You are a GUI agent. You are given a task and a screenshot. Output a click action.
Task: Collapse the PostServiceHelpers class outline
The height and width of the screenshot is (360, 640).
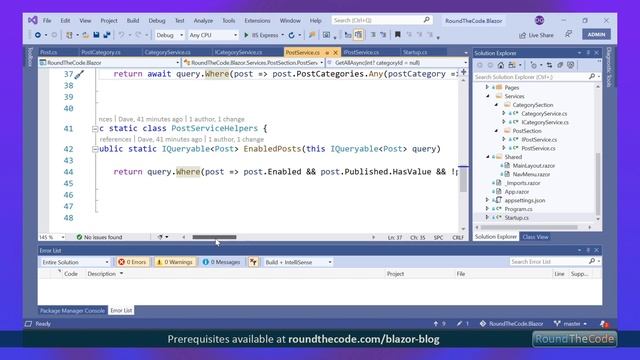(95, 129)
